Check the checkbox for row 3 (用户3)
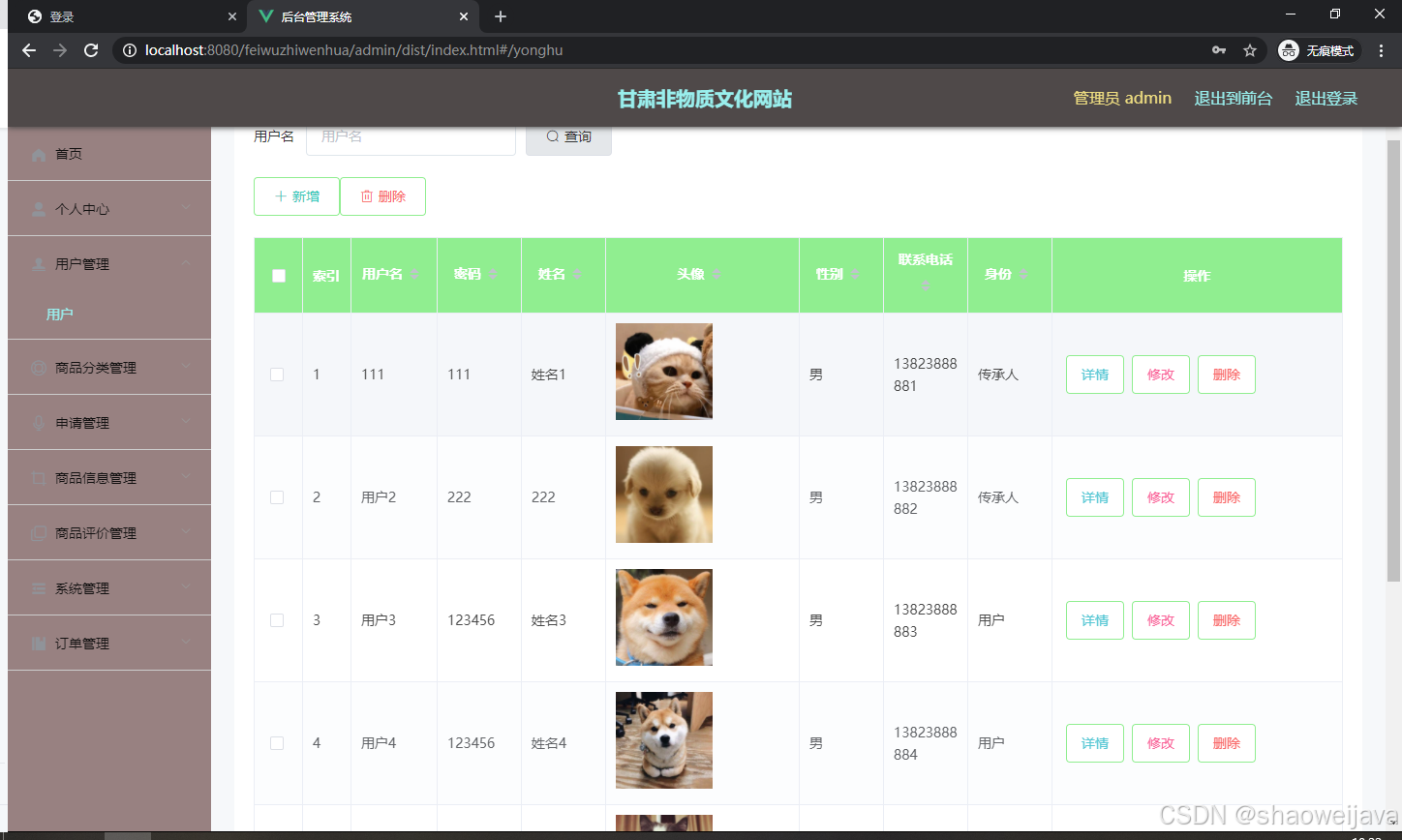 pos(277,620)
